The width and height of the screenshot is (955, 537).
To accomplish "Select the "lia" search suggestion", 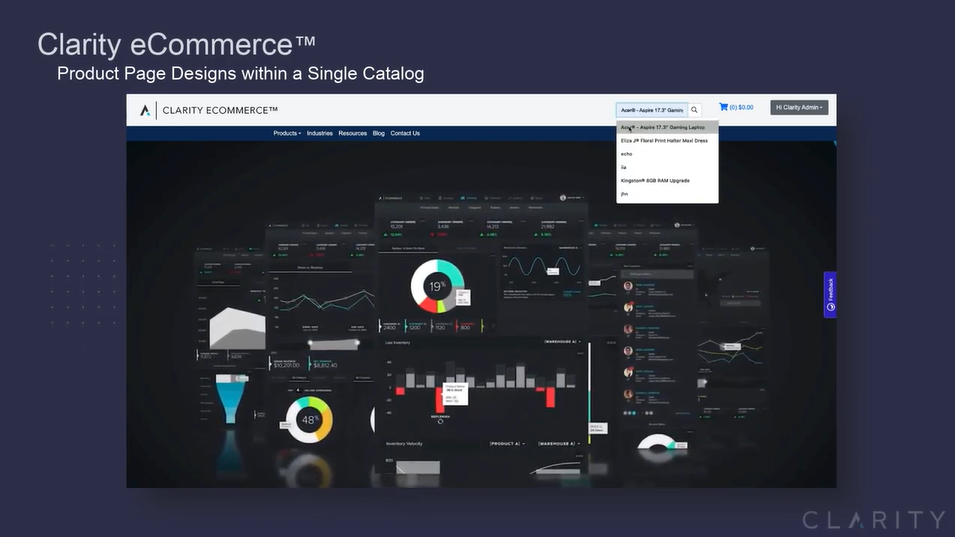I will tap(624, 167).
